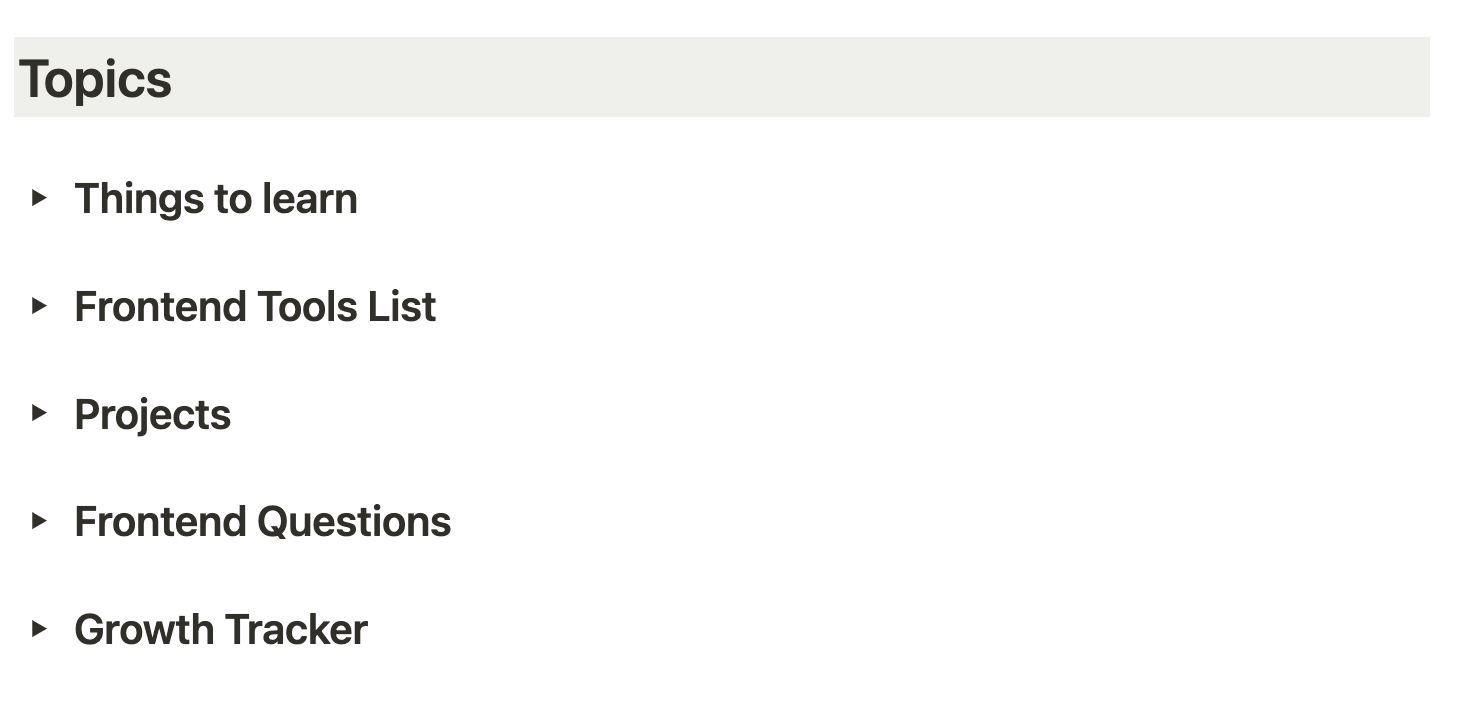
Task: Click the Things to learn heading text
Action: tap(216, 198)
